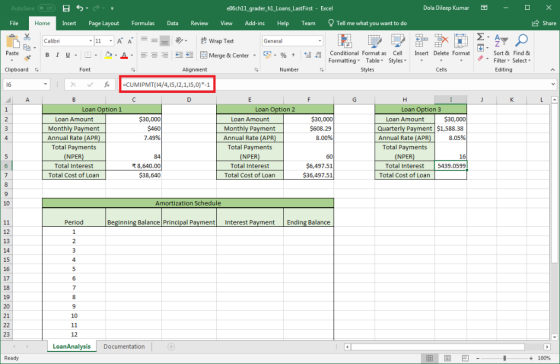Toggle Bottom Align for cell
560x364 pixels.
(165, 41)
